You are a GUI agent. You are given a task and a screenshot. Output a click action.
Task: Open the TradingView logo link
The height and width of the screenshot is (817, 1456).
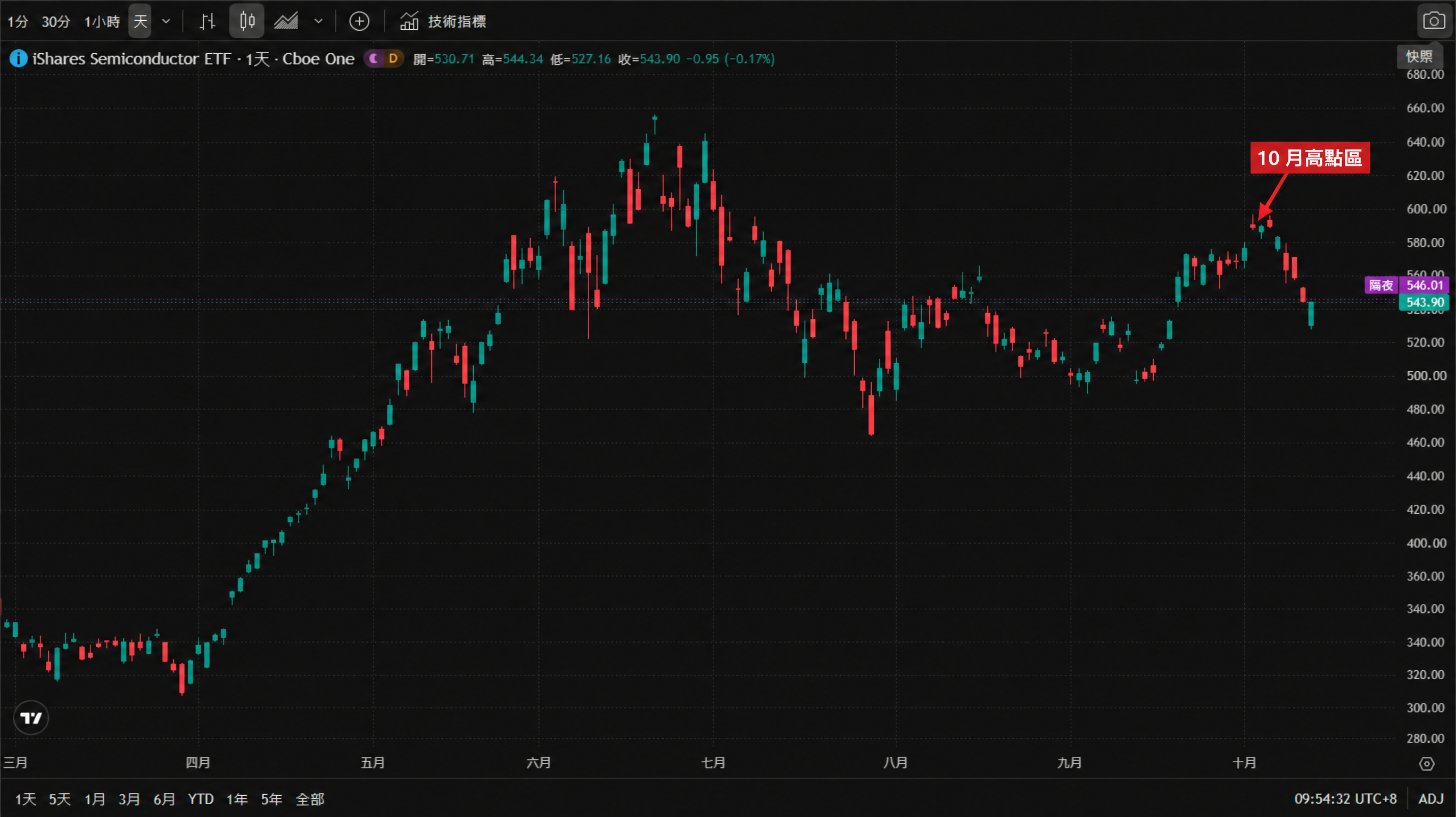[x=30, y=718]
